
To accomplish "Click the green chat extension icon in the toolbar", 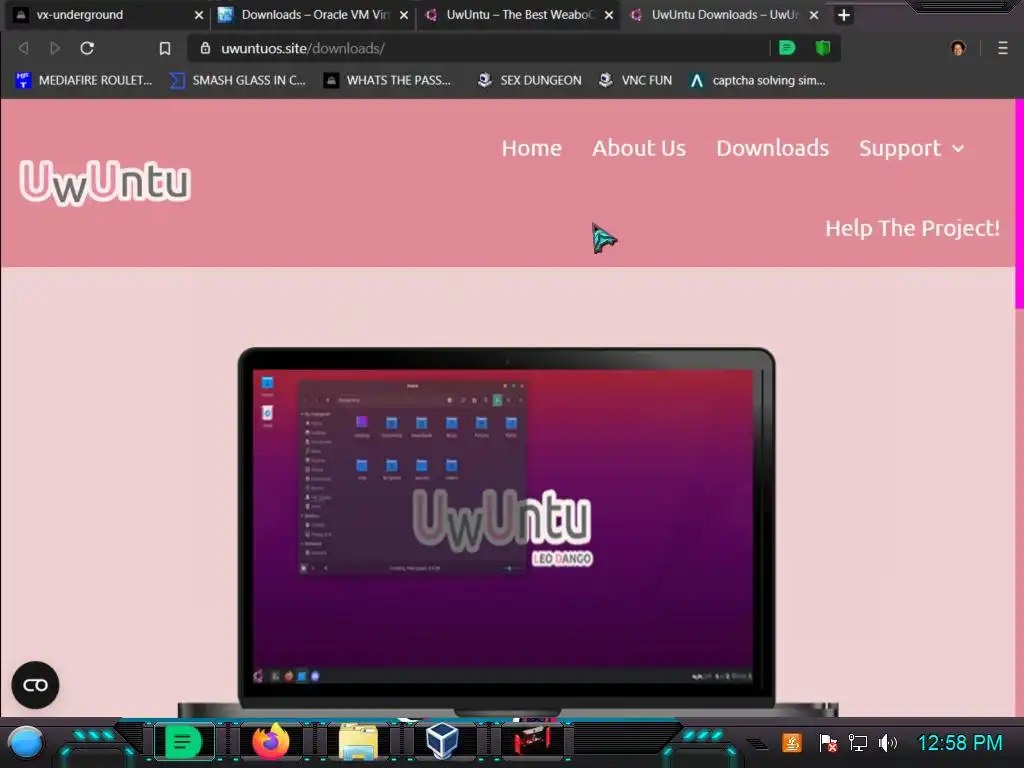I will pos(787,48).
